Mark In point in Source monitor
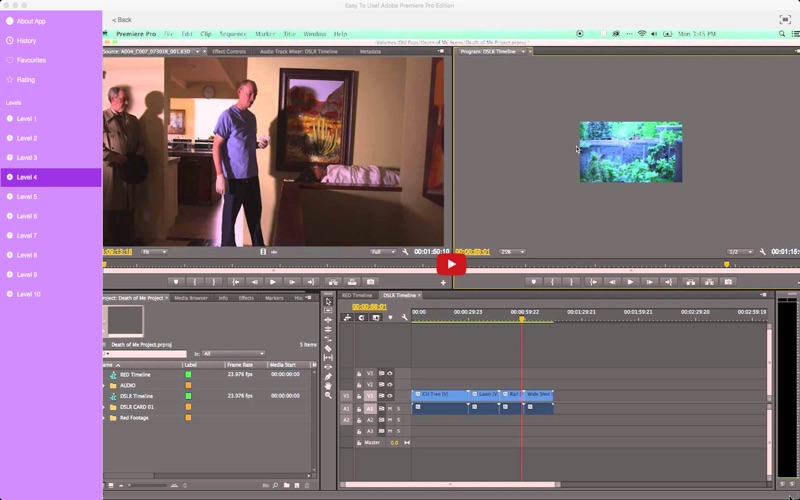 [x=194, y=282]
